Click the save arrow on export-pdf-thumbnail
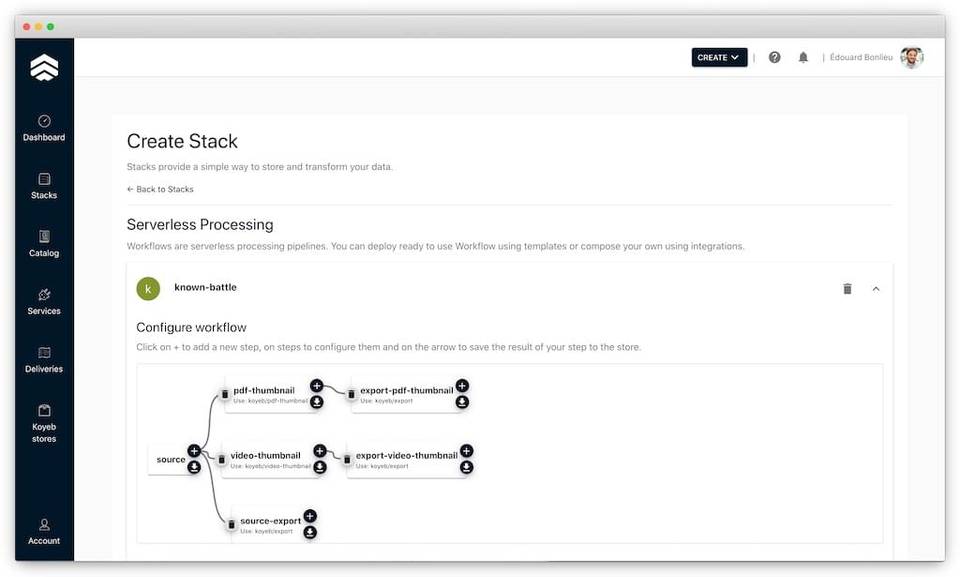 [462, 402]
